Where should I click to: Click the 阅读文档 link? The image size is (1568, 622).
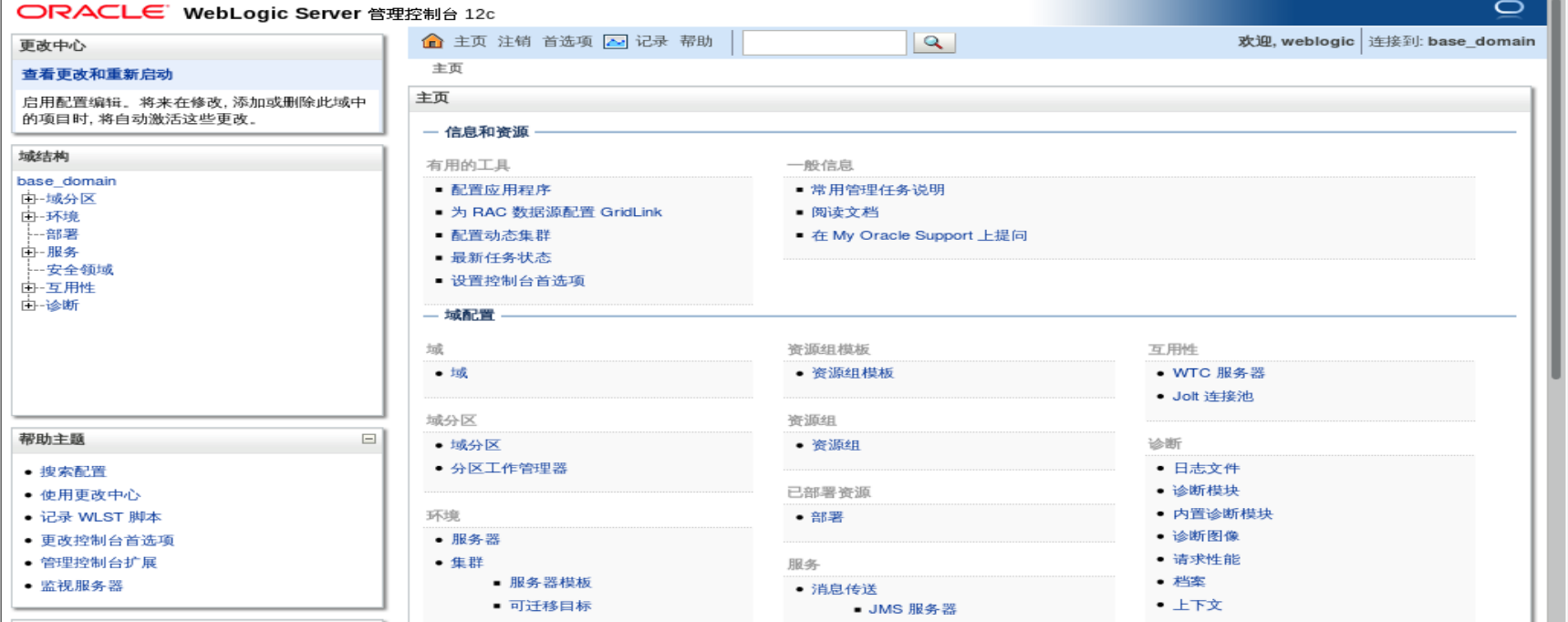(845, 212)
